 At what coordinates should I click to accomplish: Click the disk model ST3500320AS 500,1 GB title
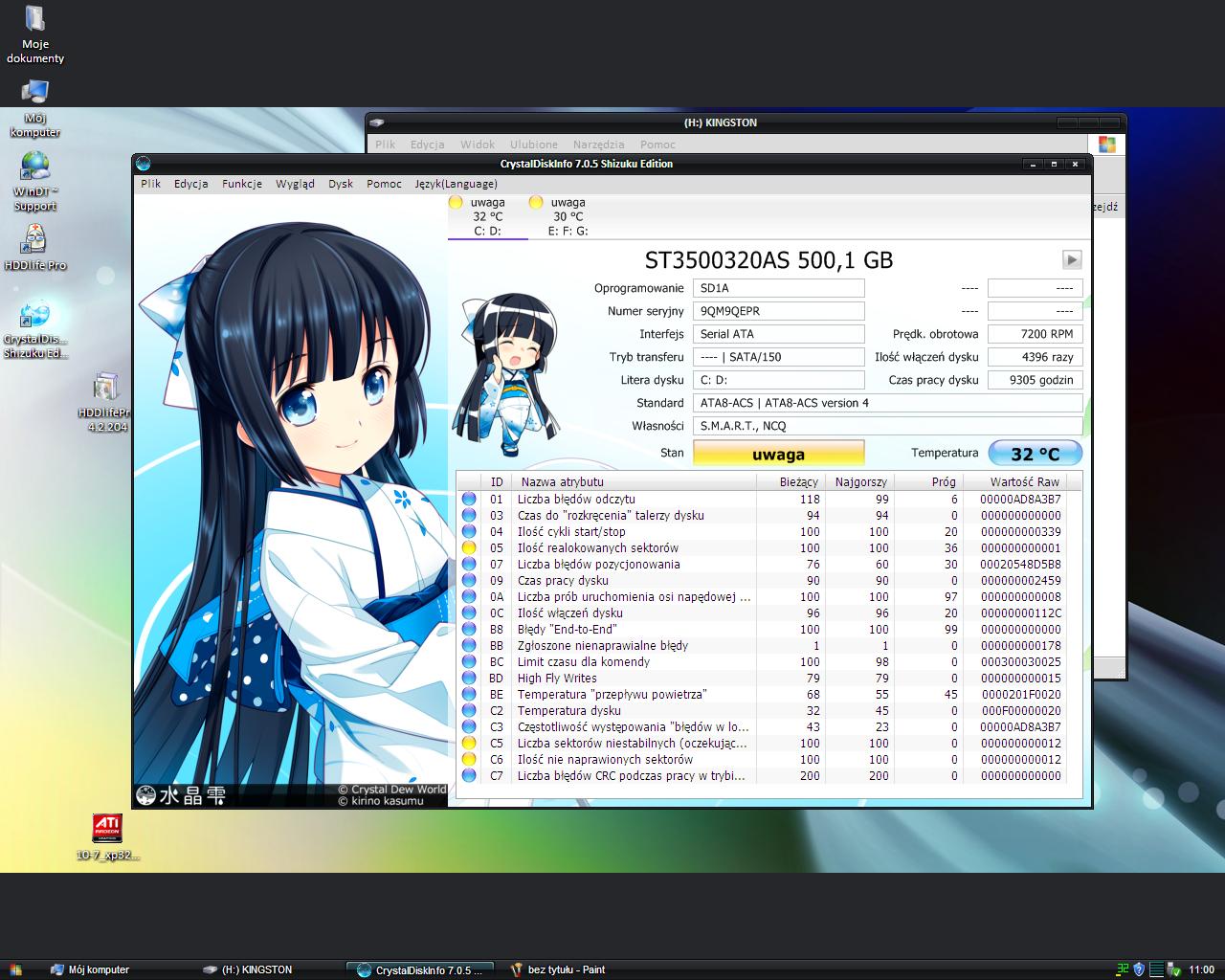tap(768, 259)
